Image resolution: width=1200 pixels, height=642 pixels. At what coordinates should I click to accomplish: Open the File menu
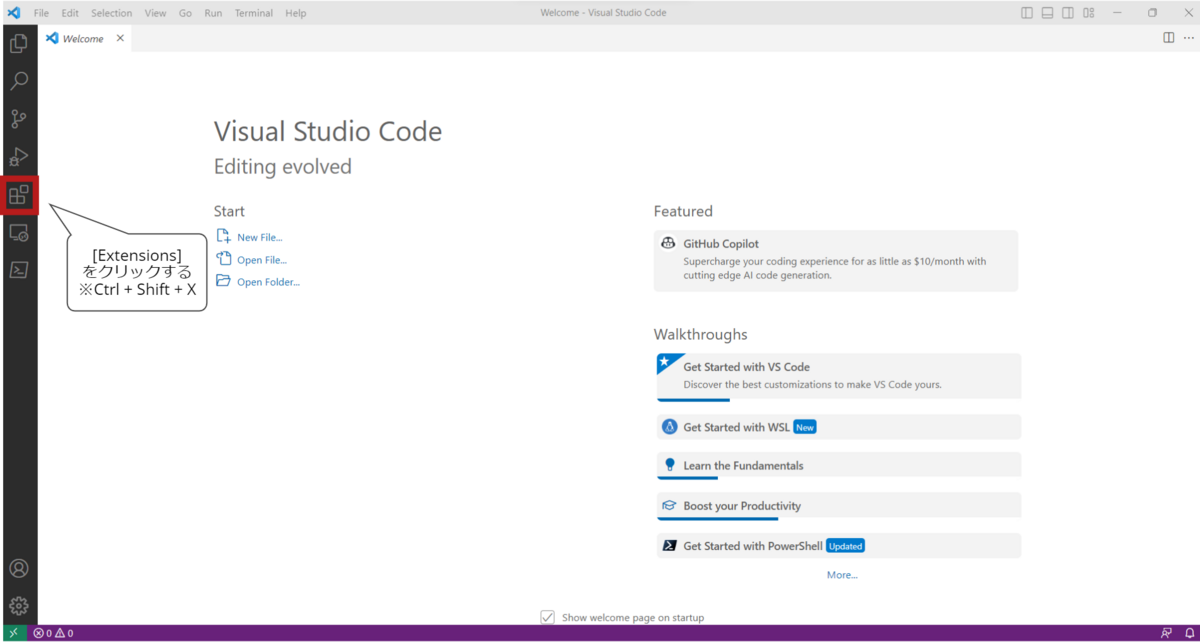tap(41, 13)
